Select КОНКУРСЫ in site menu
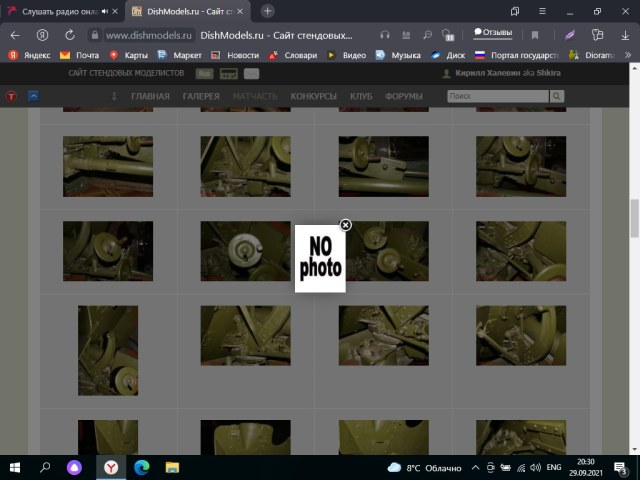The width and height of the screenshot is (640, 480). [x=313, y=96]
